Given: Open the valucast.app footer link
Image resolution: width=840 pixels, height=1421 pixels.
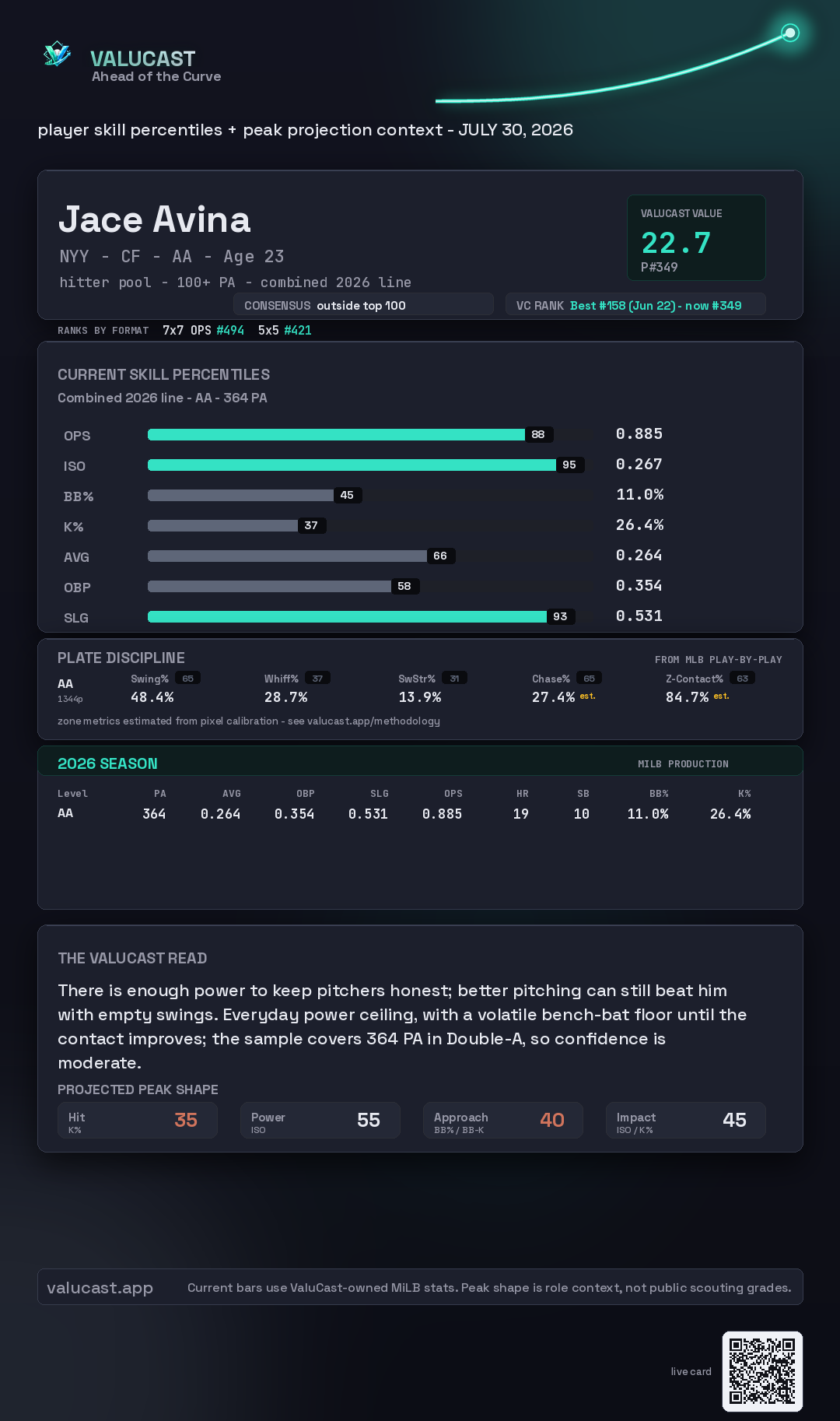Looking at the screenshot, I should [100, 1288].
